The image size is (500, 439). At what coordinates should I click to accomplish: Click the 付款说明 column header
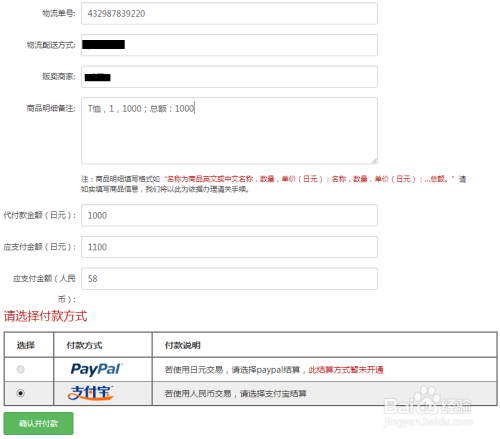[x=183, y=345]
